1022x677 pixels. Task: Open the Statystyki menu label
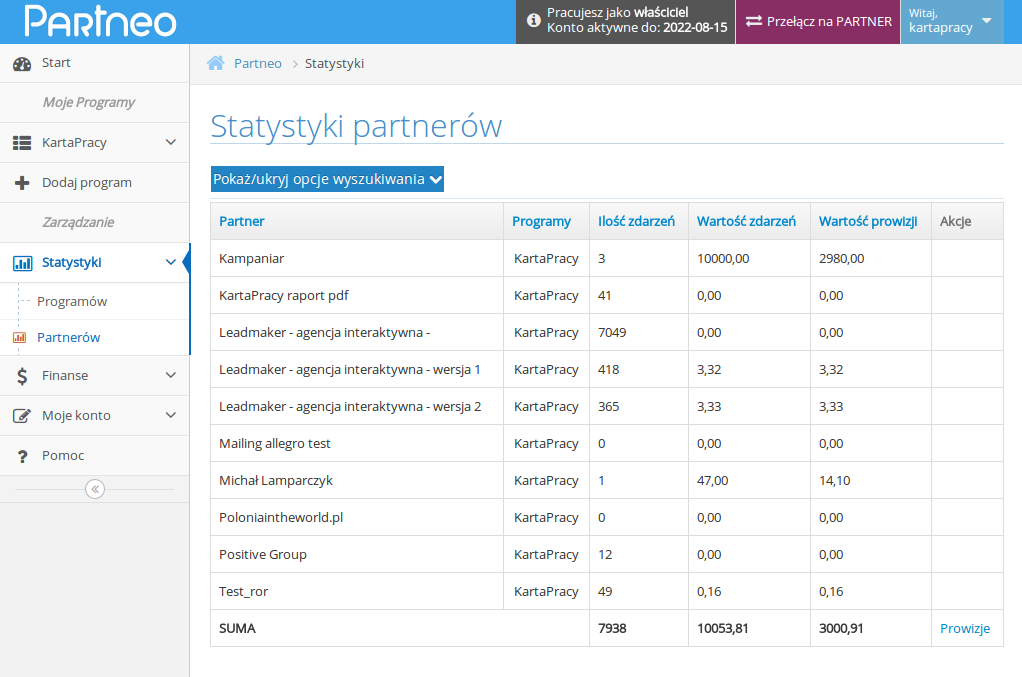(72, 262)
